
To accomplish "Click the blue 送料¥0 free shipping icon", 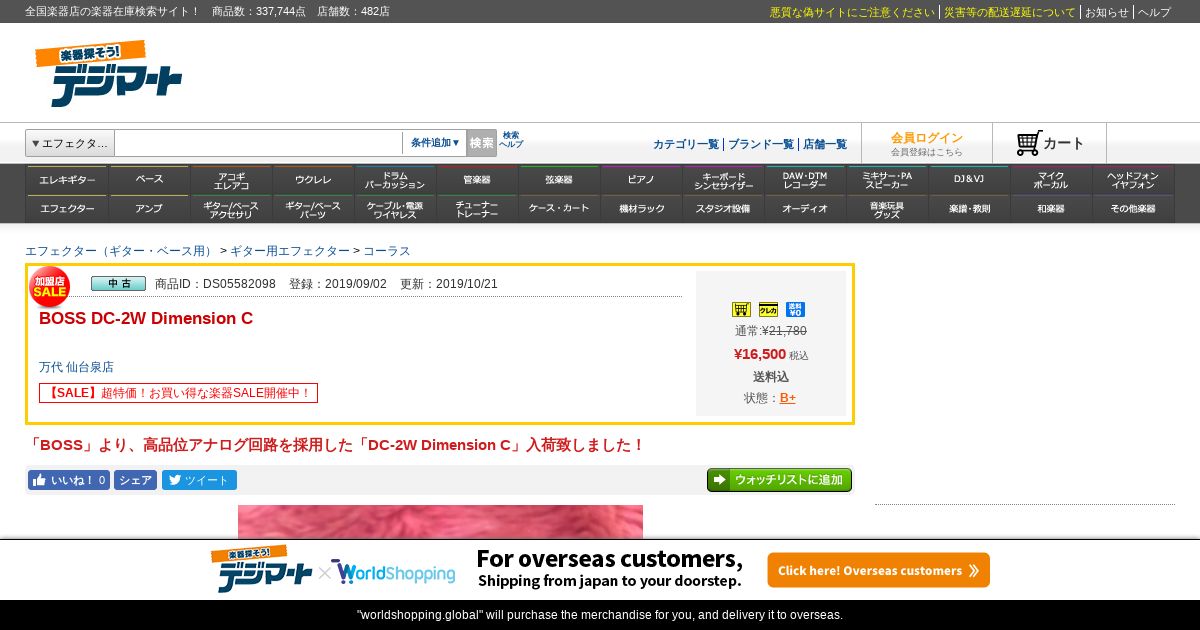I will click(795, 310).
